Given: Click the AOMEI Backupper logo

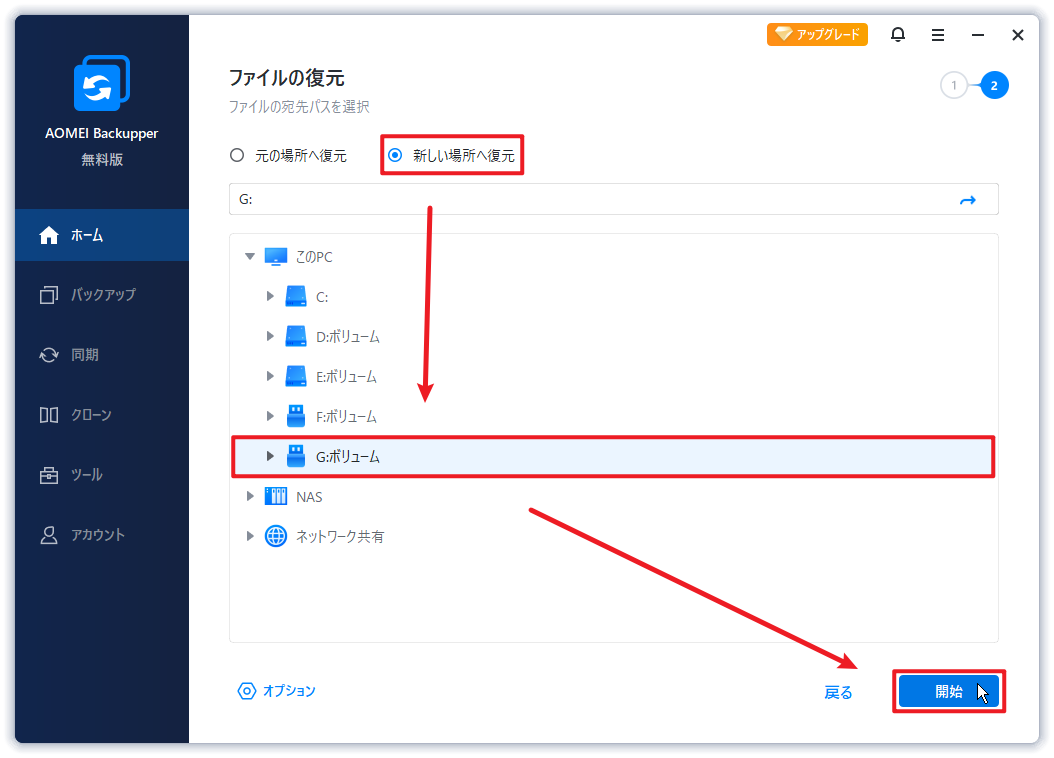Looking at the screenshot, I should point(102,84).
